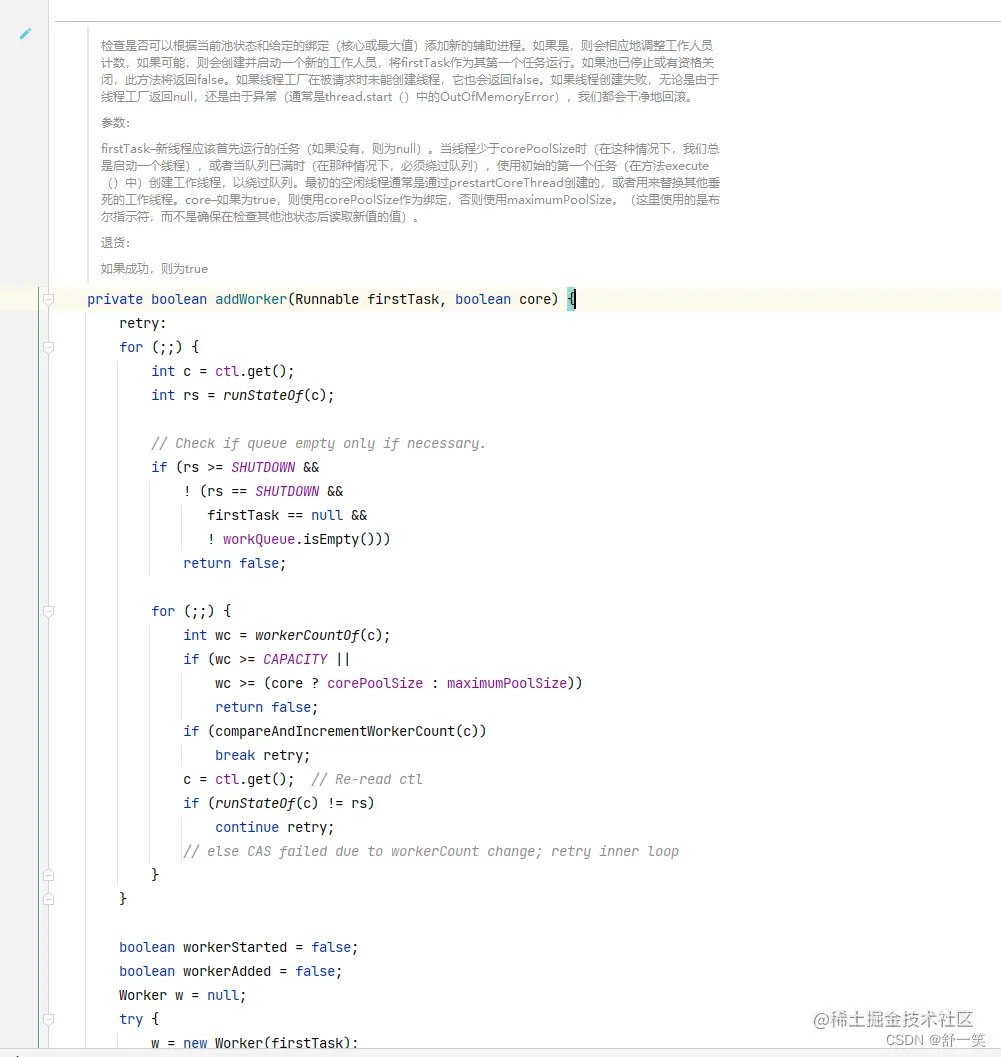Click the '参数:' heading in documentation
The image size is (1001, 1057).
click(x=115, y=123)
